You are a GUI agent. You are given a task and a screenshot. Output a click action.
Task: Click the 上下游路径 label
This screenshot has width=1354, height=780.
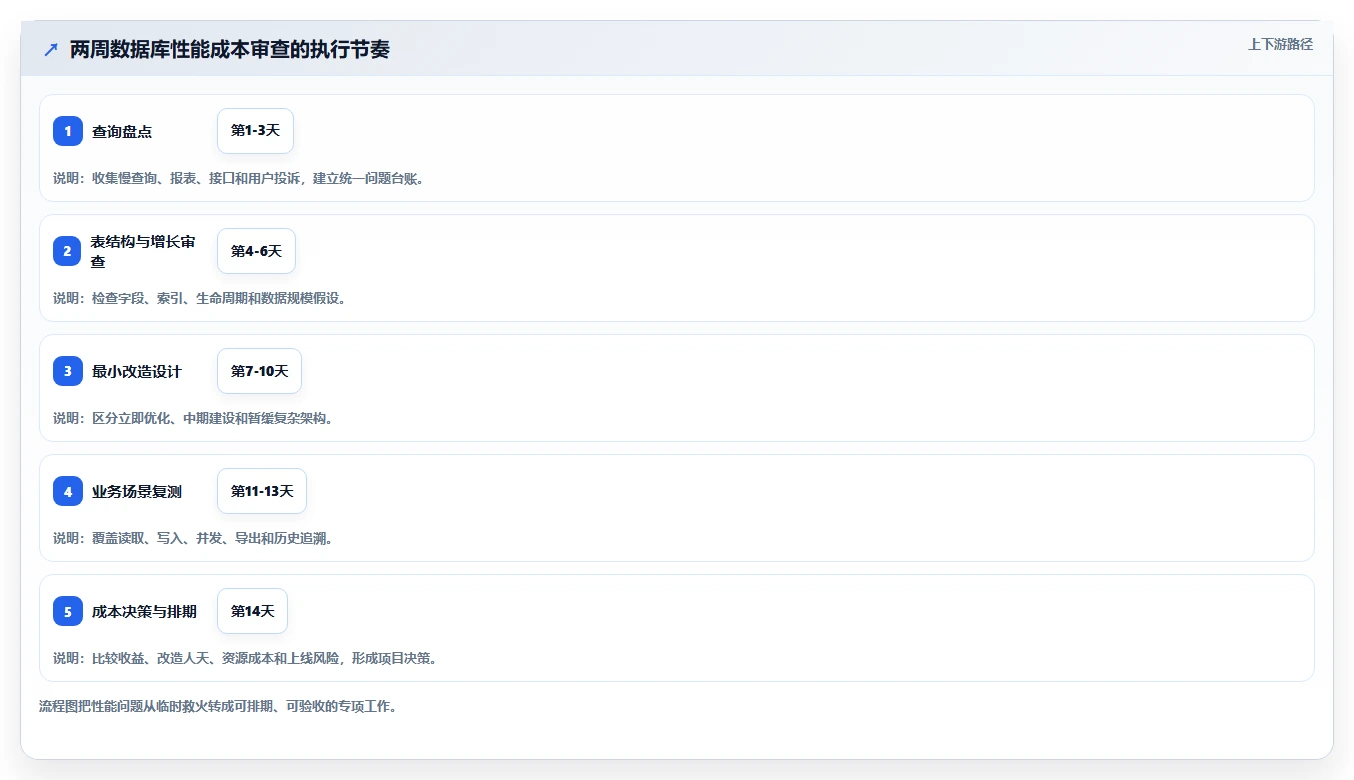(1280, 44)
